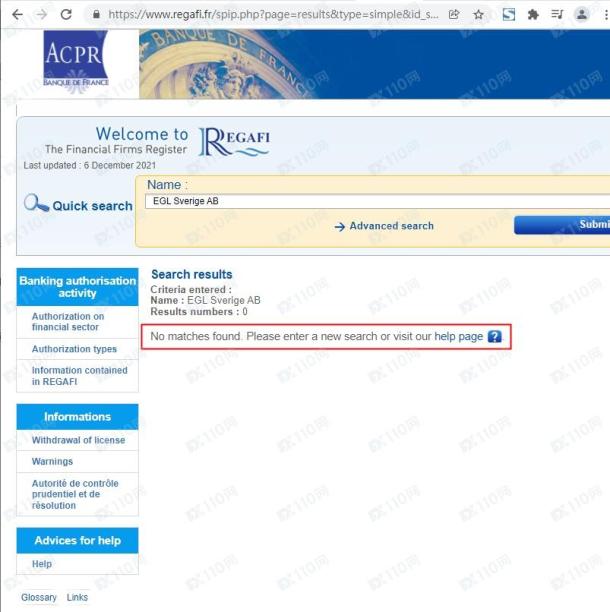Click the Banque de France banner image
Viewport: 610px width, 612px height.
(x=374, y=64)
